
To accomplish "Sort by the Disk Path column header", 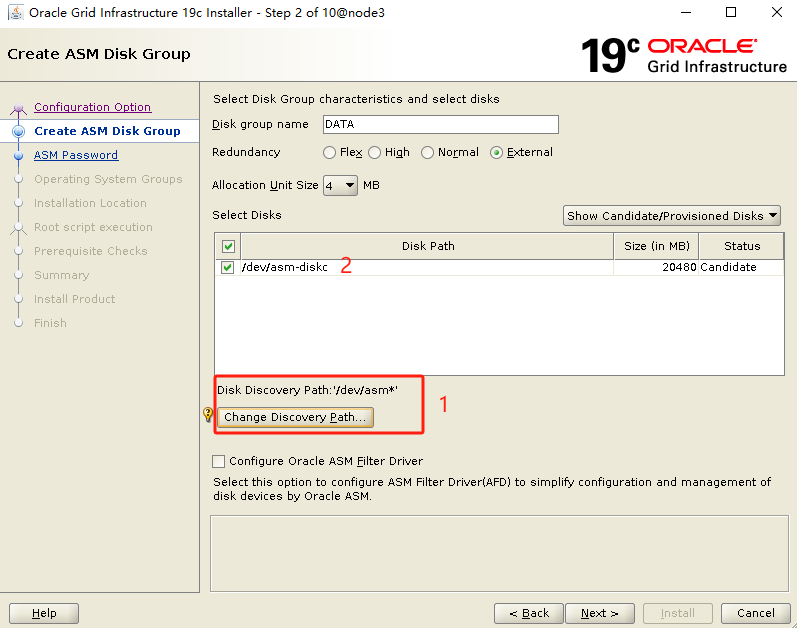I will [427, 246].
